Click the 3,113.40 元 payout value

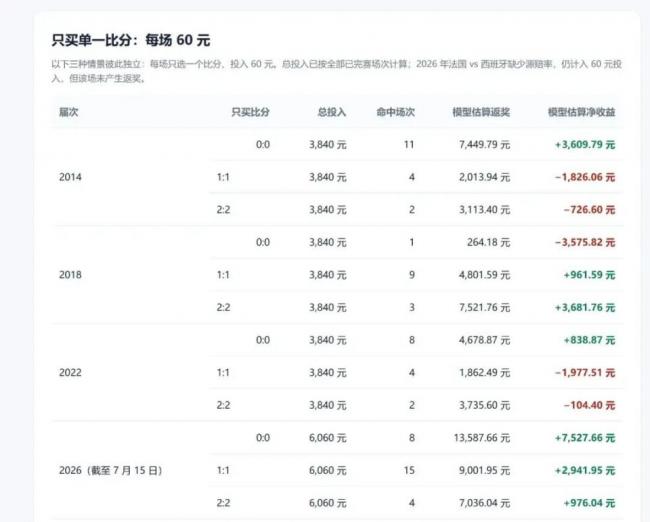point(484,210)
